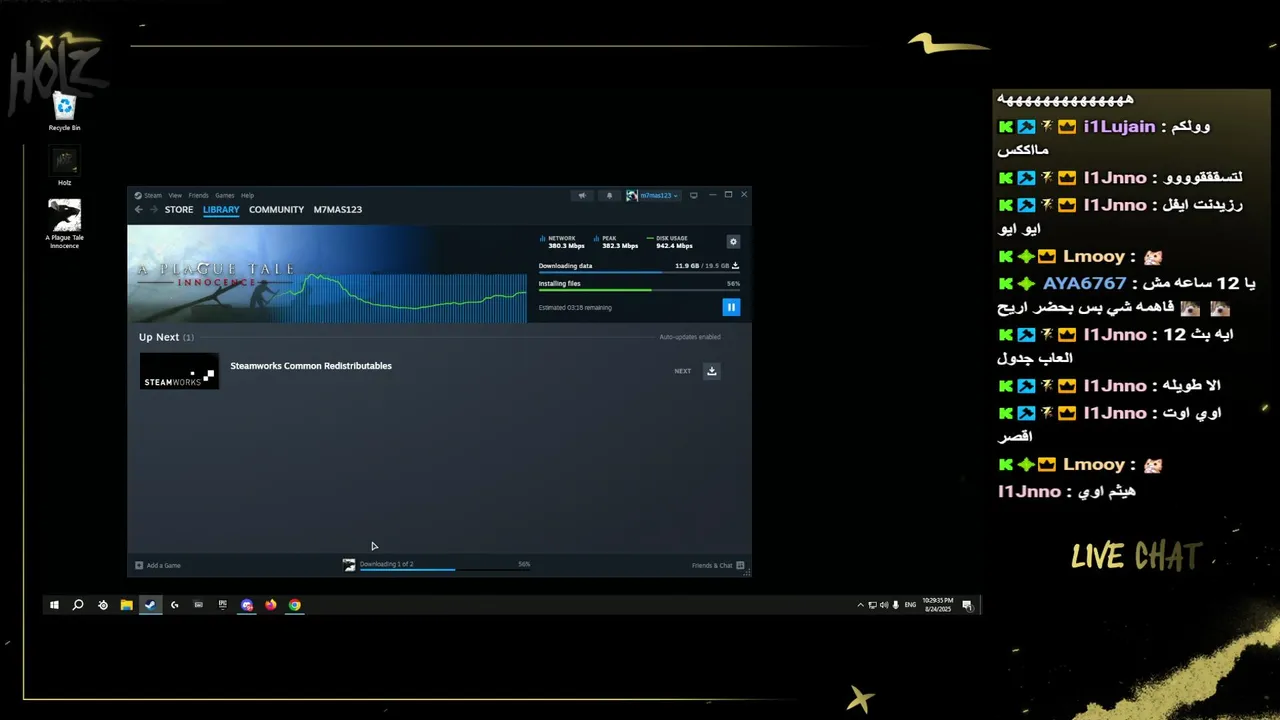Click the Firefox taskbar icon
The width and height of the screenshot is (1280, 720).
(x=270, y=605)
